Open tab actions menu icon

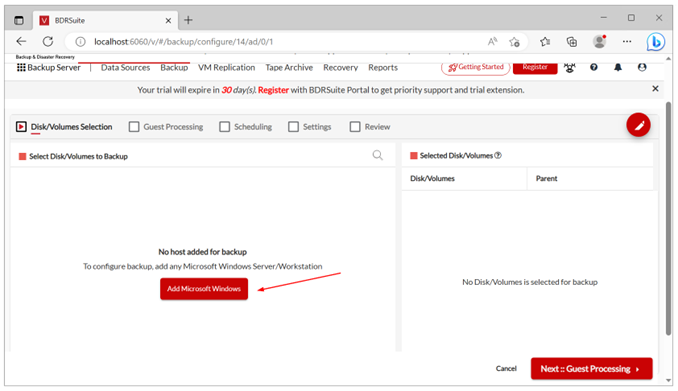click(19, 20)
